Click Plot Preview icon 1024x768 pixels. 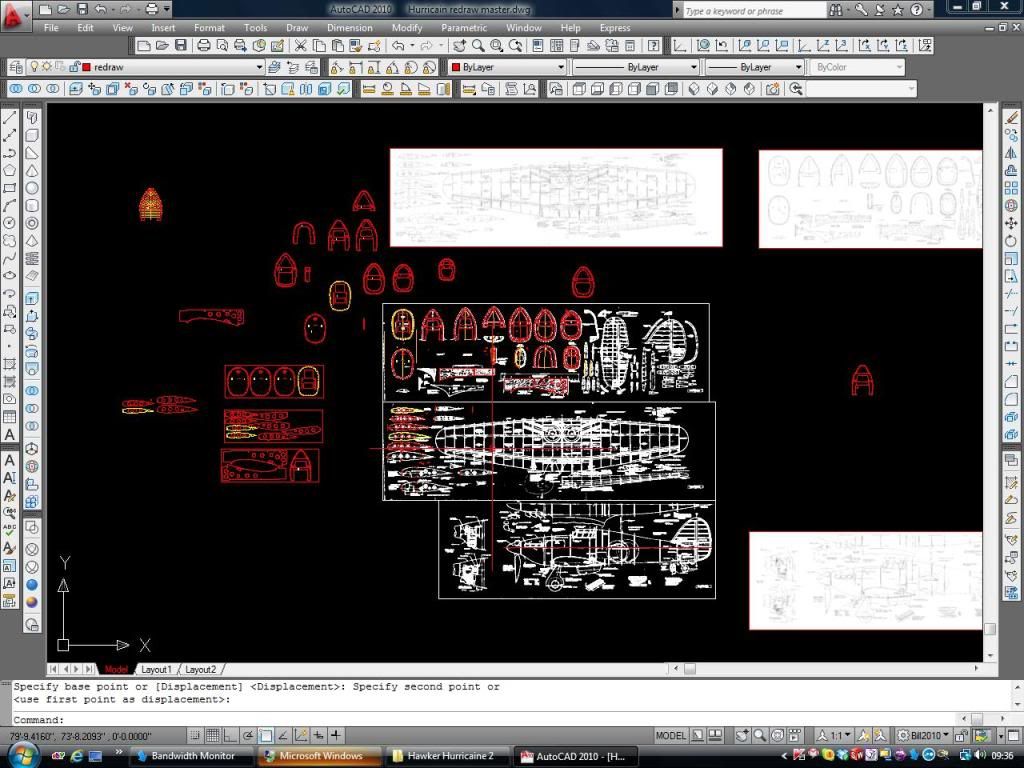(x=222, y=46)
